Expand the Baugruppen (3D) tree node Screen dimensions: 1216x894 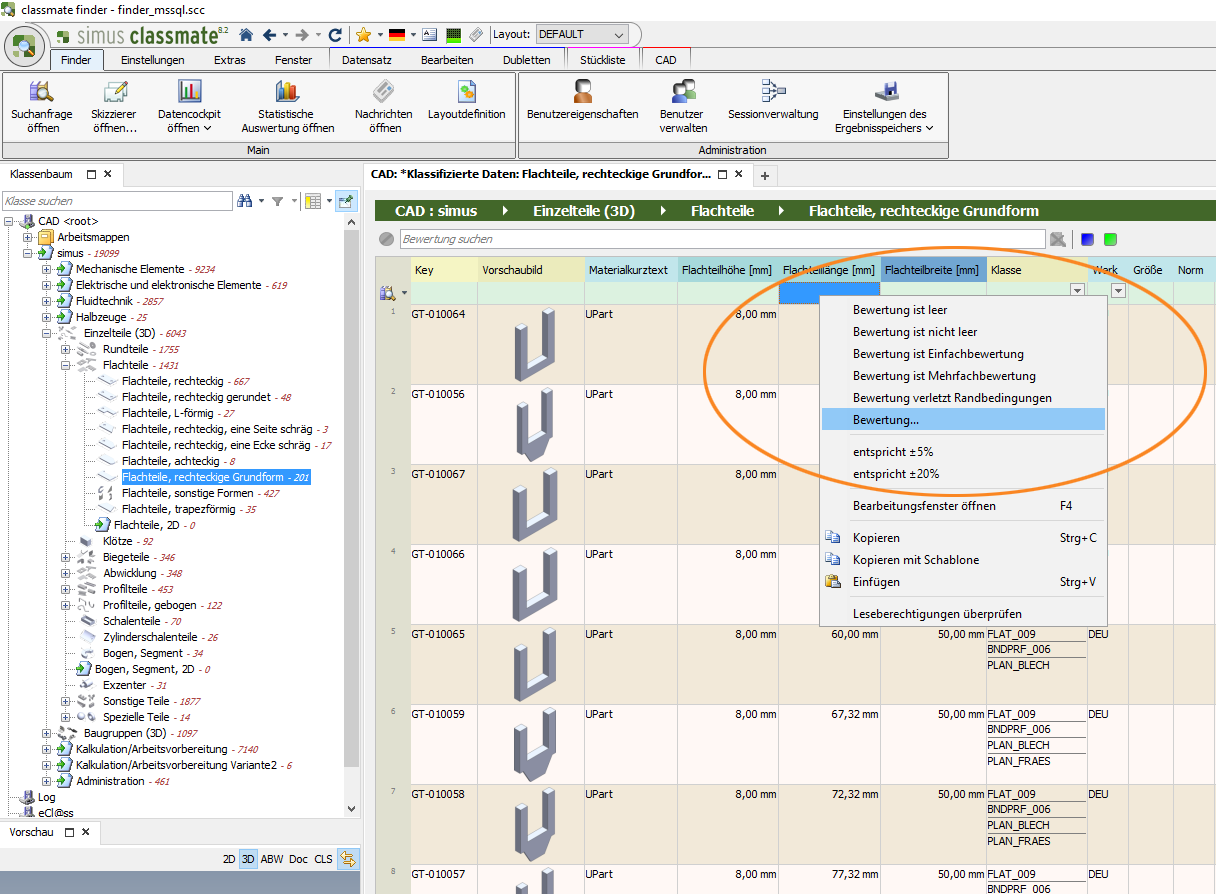[x=47, y=733]
